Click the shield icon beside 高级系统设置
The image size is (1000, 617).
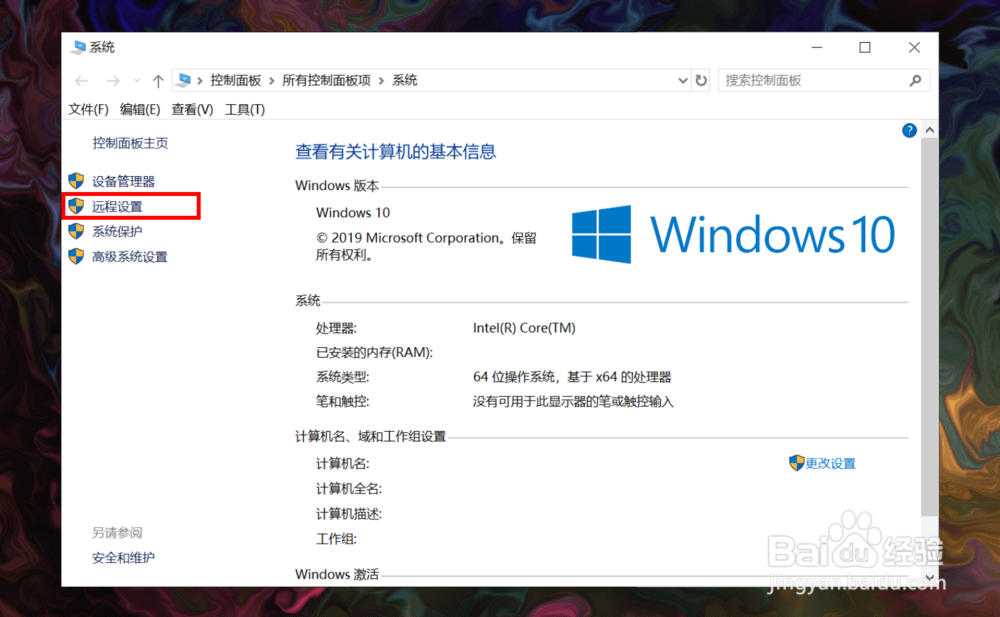pyautogui.click(x=77, y=256)
